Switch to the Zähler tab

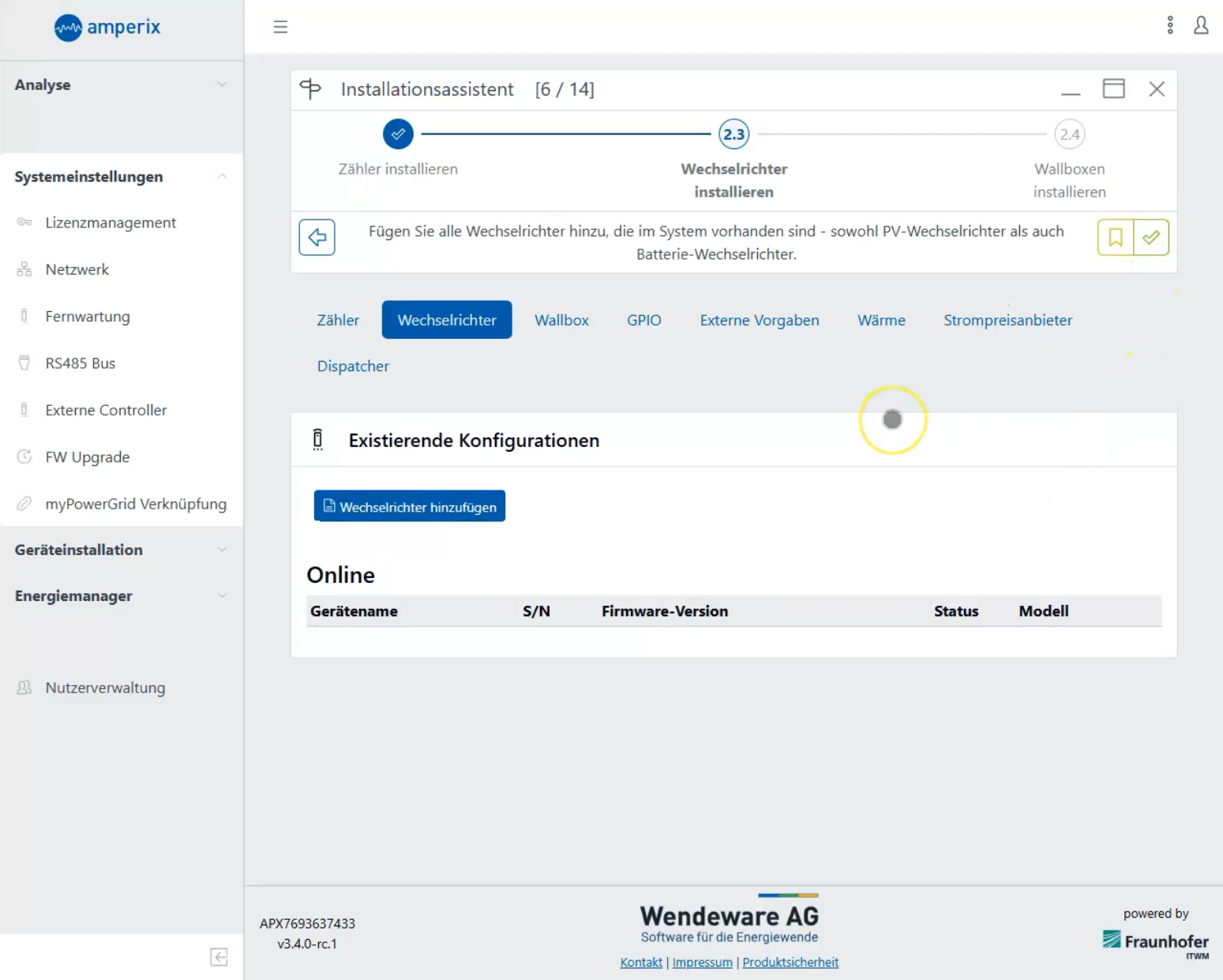pos(338,320)
